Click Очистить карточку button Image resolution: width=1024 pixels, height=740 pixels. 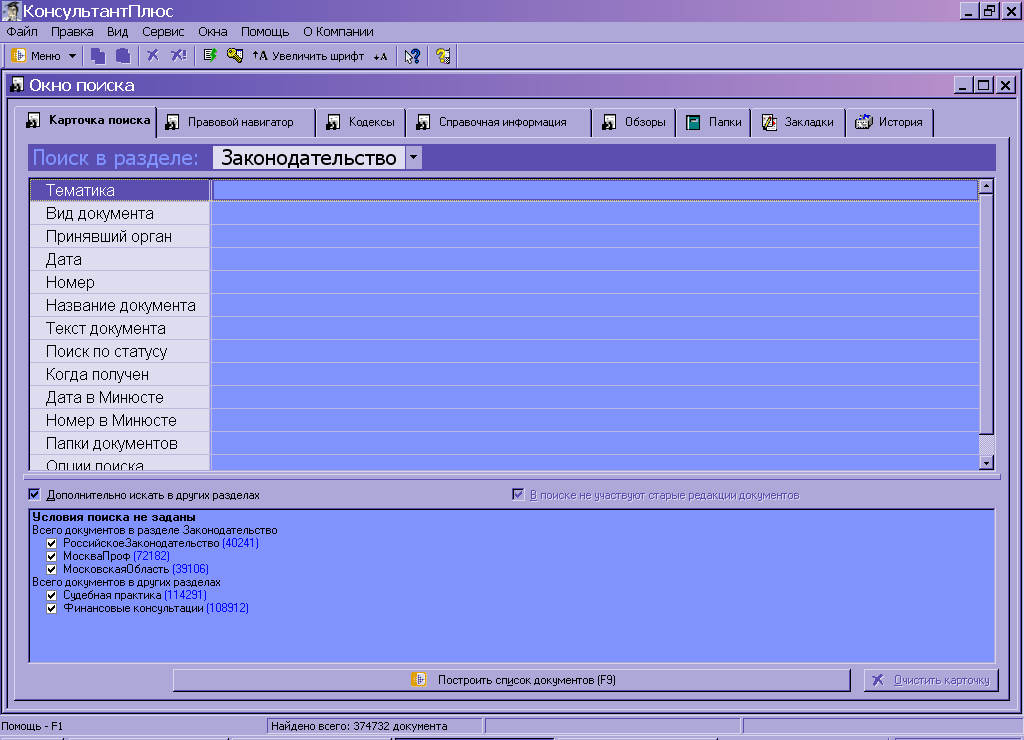point(931,680)
